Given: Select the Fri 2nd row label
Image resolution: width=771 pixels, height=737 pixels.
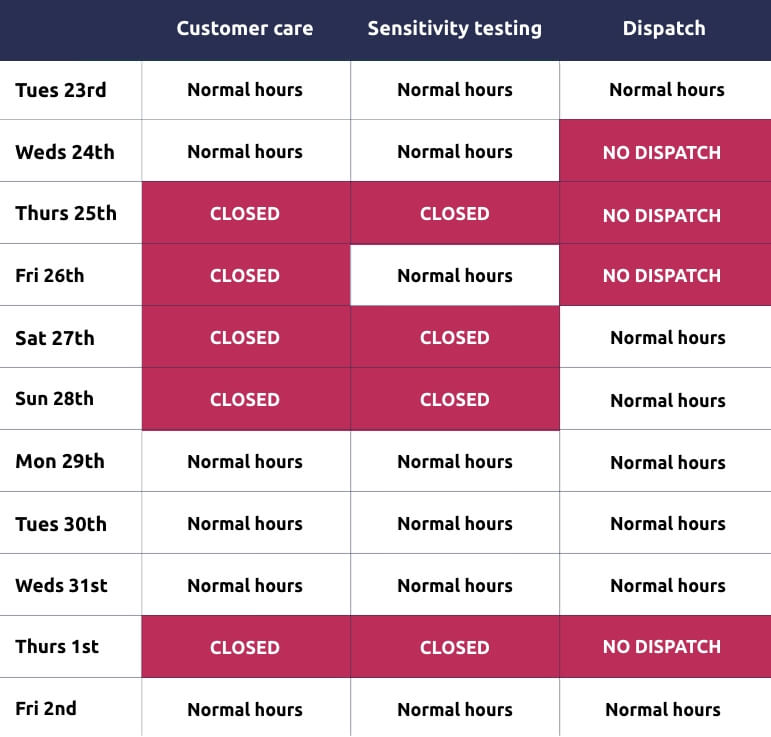Looking at the screenshot, I should point(46,709).
